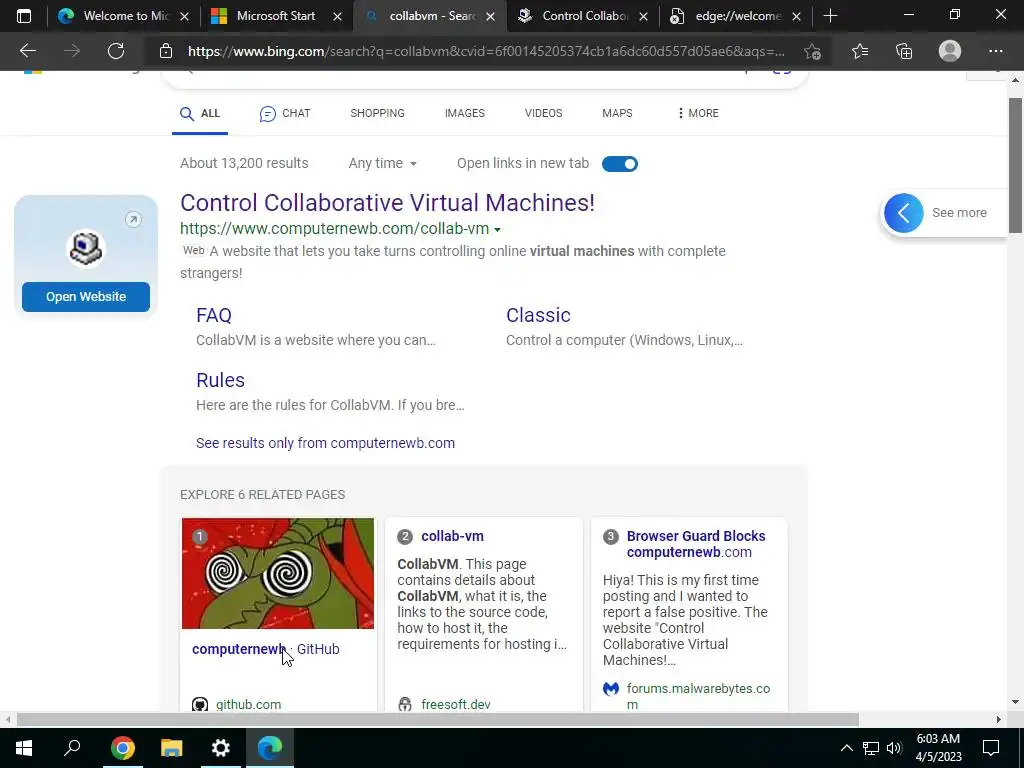The width and height of the screenshot is (1024, 768).
Task: Select the ALL search tab
Action: pyautogui.click(x=200, y=114)
